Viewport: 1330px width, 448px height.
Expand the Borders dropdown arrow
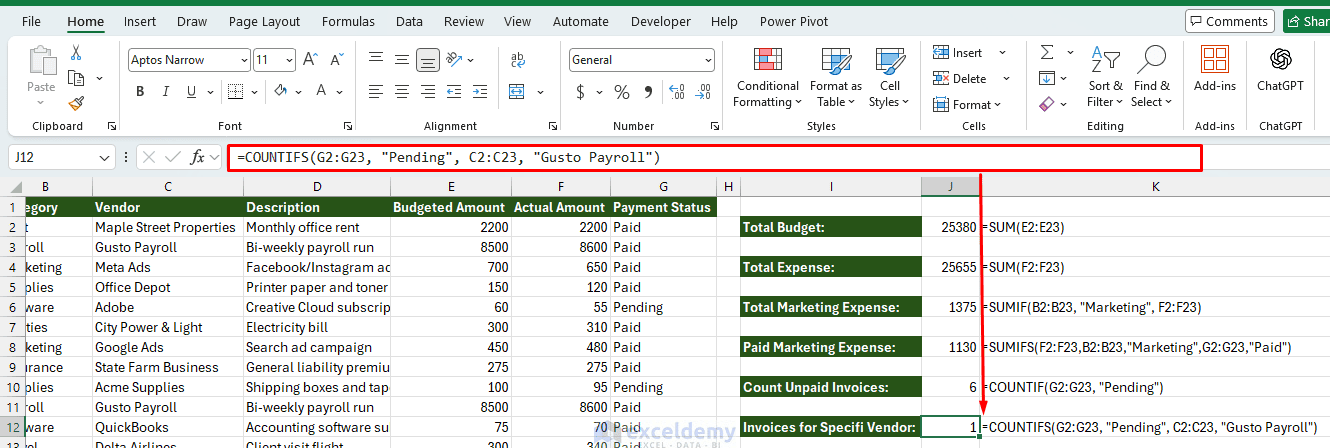coord(252,92)
